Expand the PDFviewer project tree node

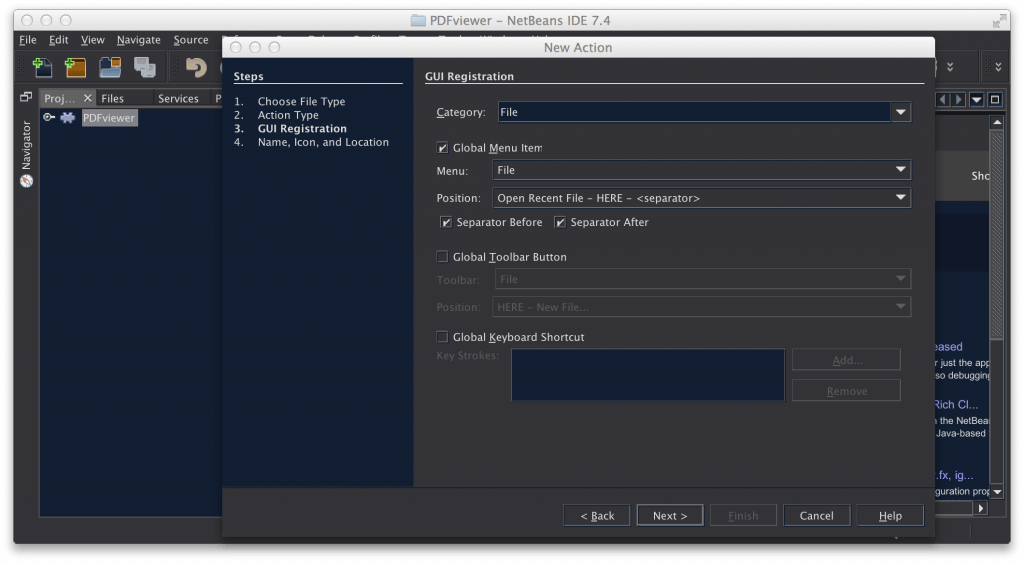click(x=48, y=118)
